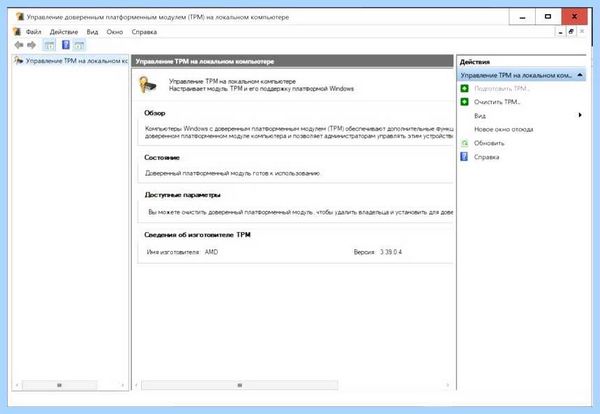Click the left pane horizontal scrollbar thumb
The width and height of the screenshot is (600, 414).
pos(59,385)
